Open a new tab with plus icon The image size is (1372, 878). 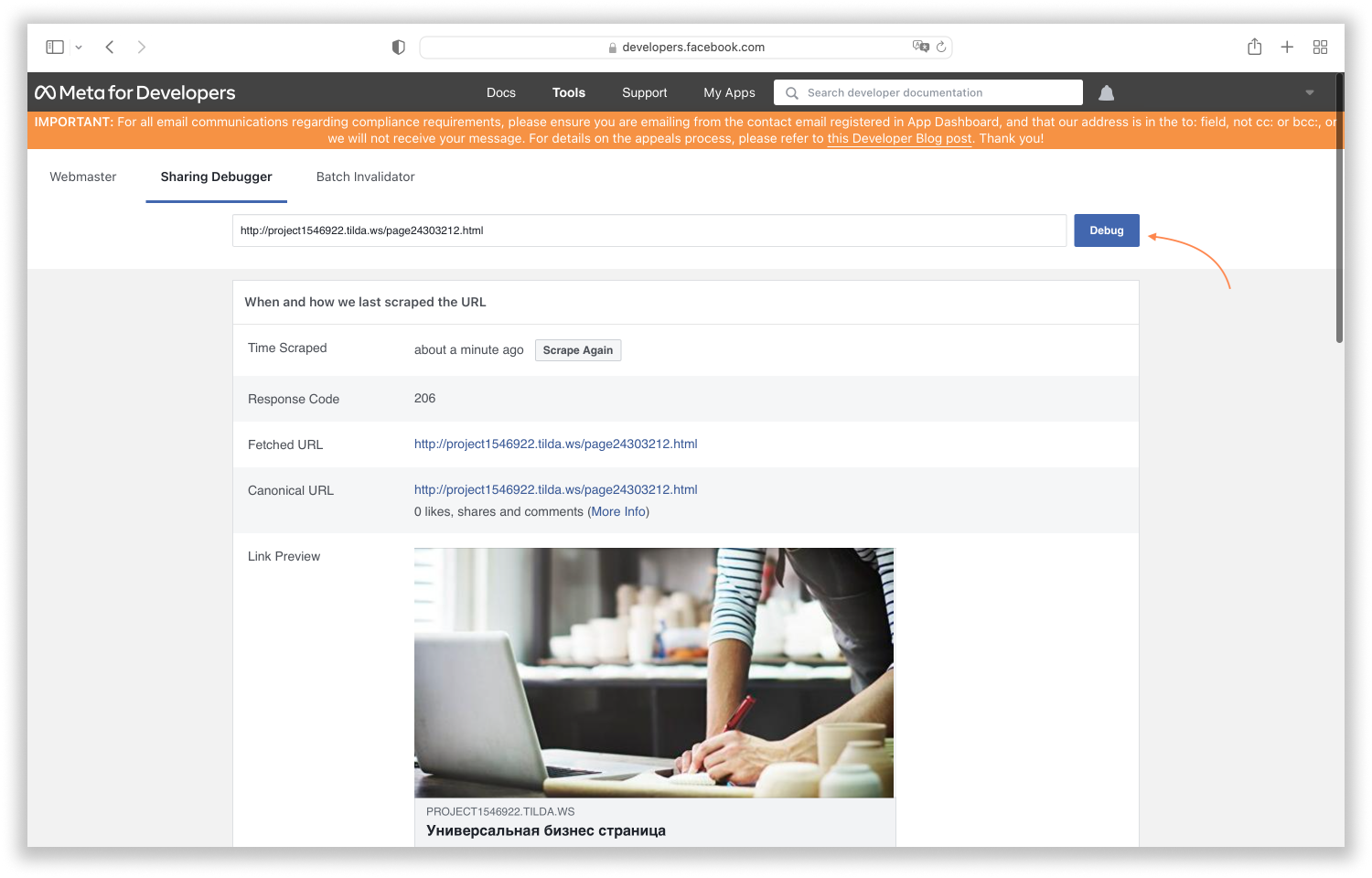pyautogui.click(x=1287, y=47)
